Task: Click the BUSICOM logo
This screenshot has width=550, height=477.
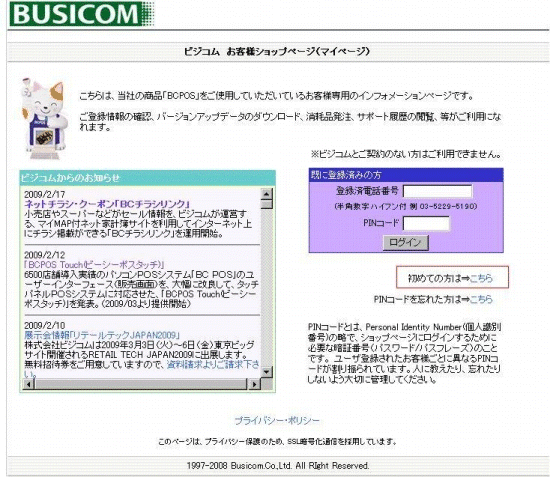Action: coord(81,14)
